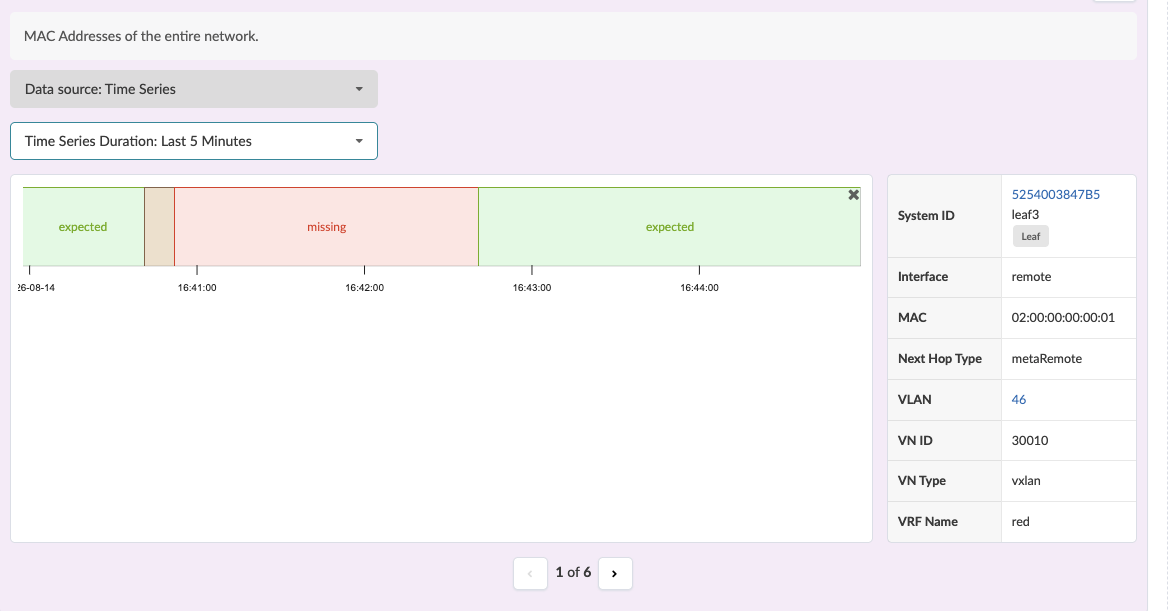Click the VRF Name row label
Image resolution: width=1175 pixels, height=611 pixels.
(x=928, y=522)
